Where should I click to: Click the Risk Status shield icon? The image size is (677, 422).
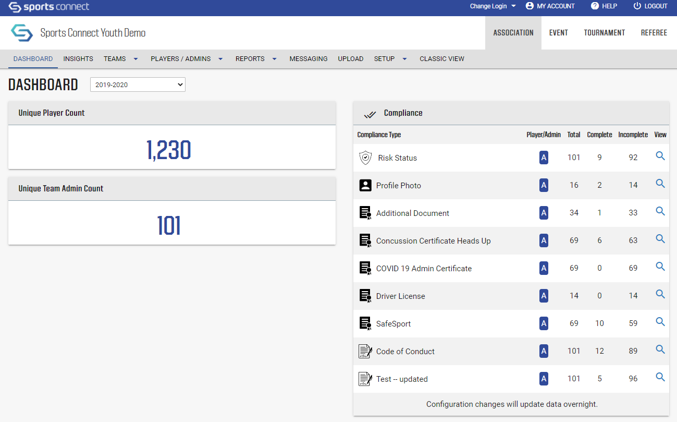[x=365, y=158]
